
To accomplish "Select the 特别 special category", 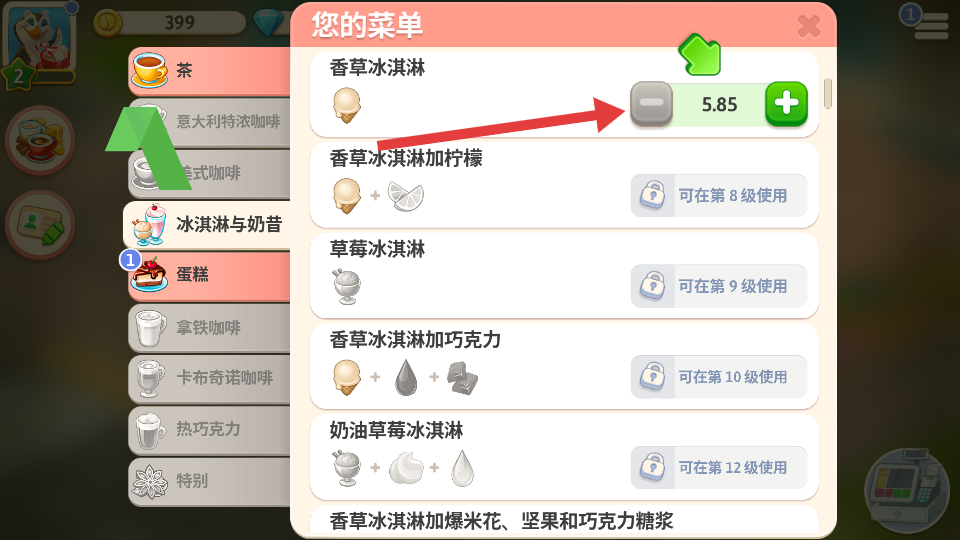I will [209, 481].
